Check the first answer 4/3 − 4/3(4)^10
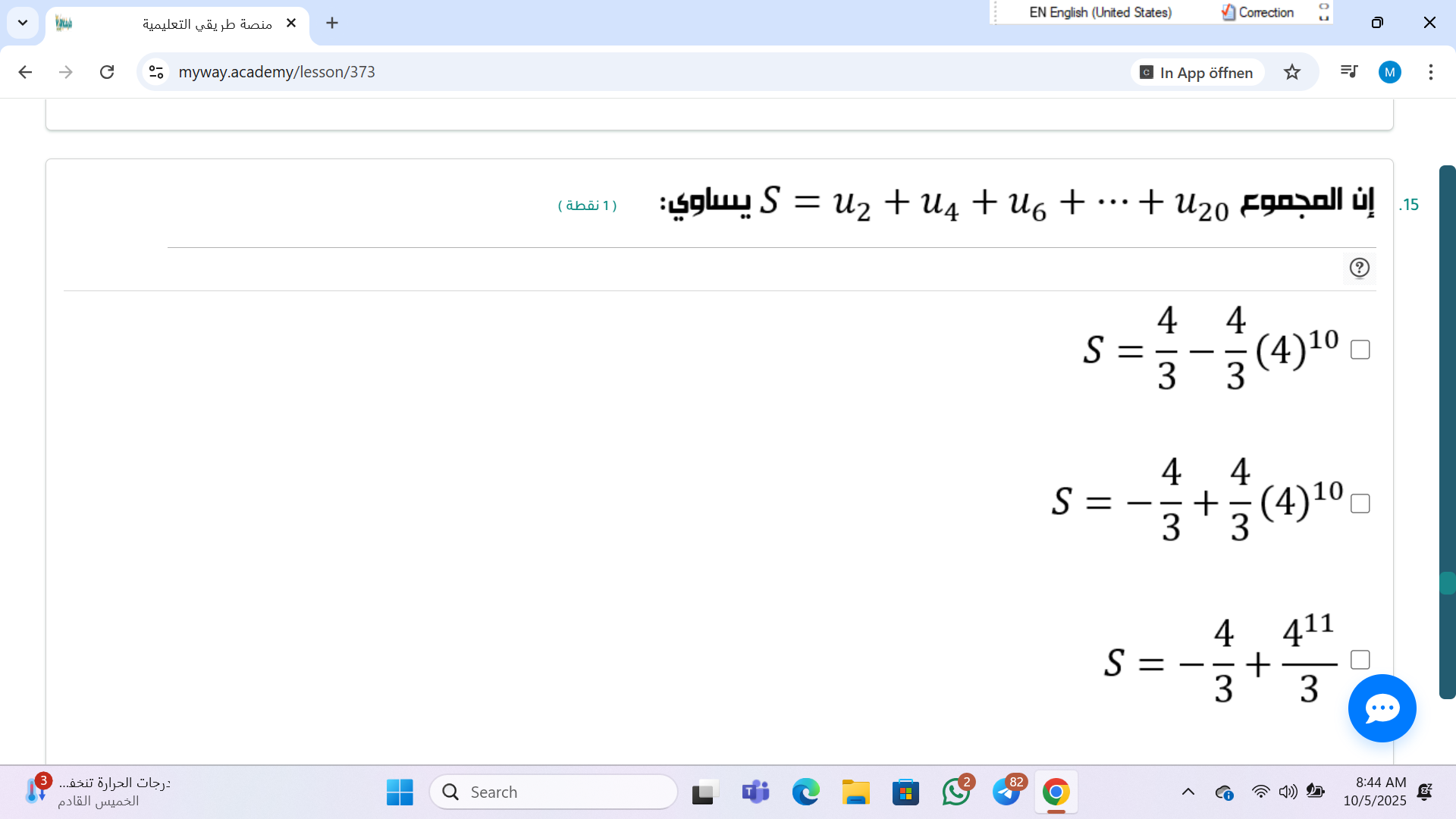 [1360, 350]
